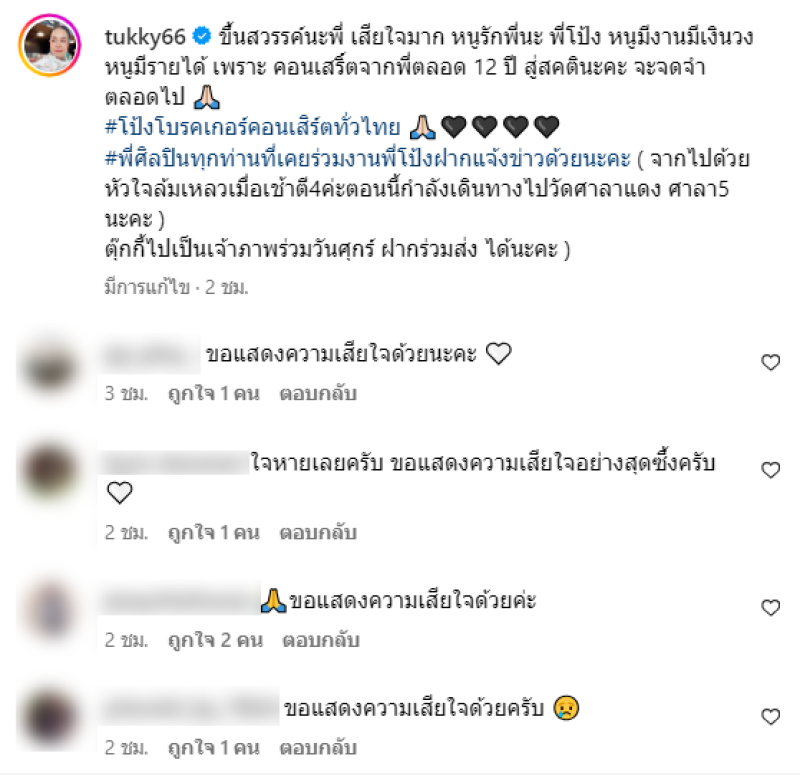Screen dimensions: 800x776
Task: Tap heart icon beside 'ขอแสดงความเสียใจด้วยค่ะ' comment
Action: pyautogui.click(x=770, y=608)
